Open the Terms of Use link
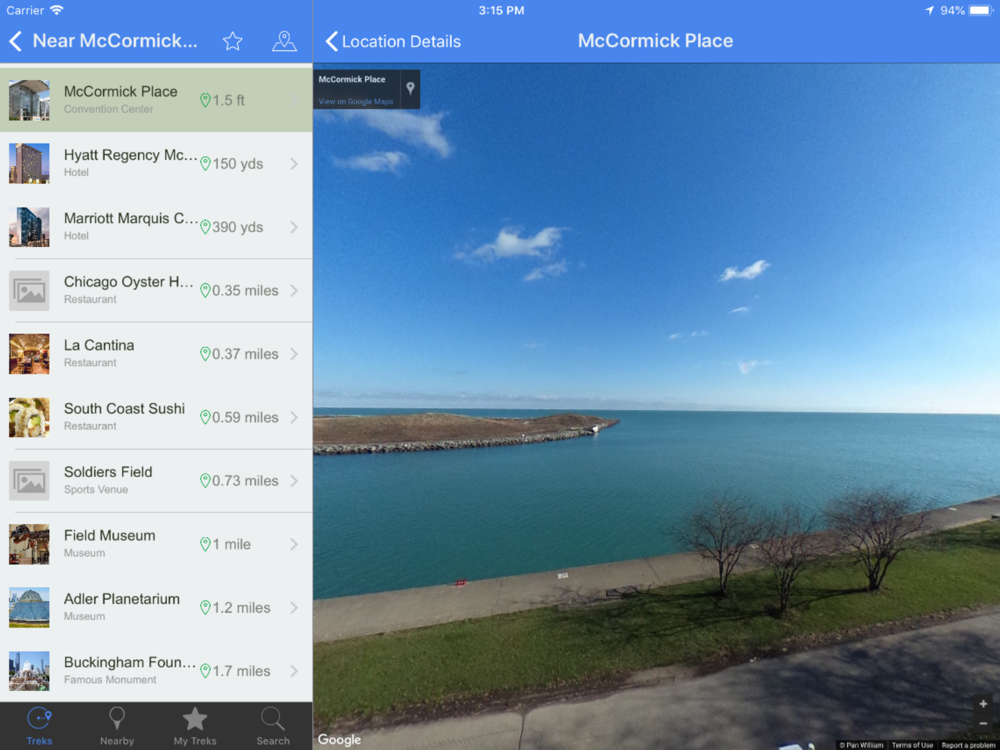Viewport: 1000px width, 750px height. [912, 745]
